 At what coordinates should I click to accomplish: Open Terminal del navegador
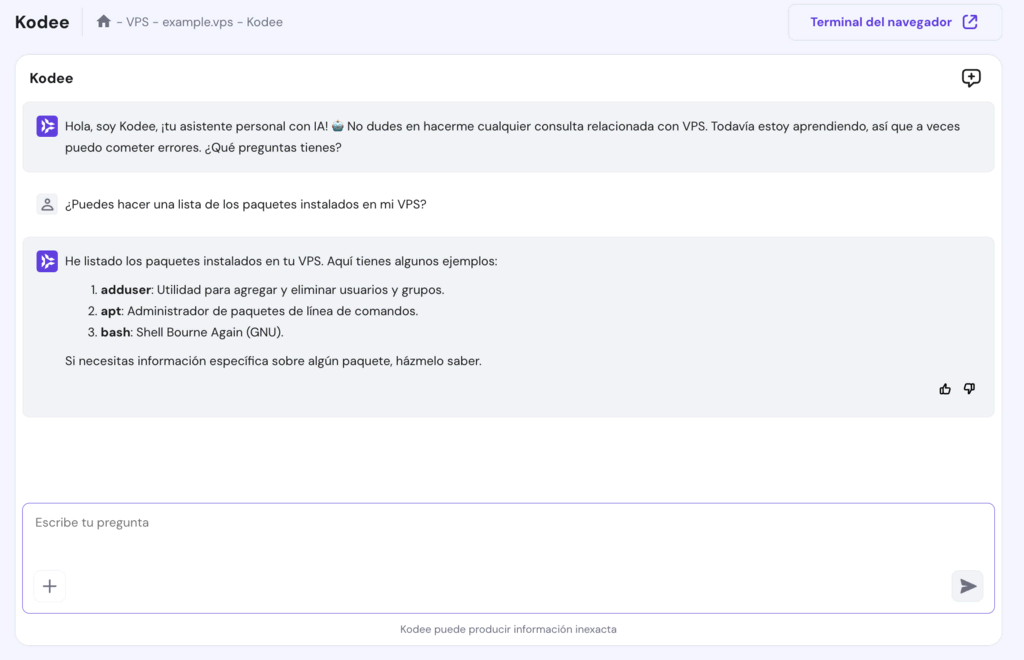(x=880, y=22)
